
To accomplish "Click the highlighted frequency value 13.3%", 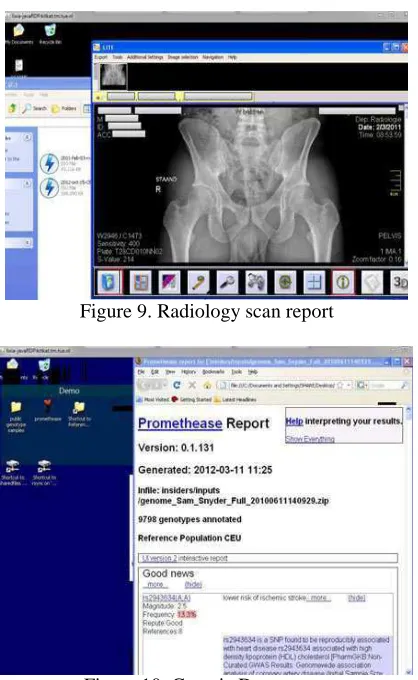I will tap(186, 615).
